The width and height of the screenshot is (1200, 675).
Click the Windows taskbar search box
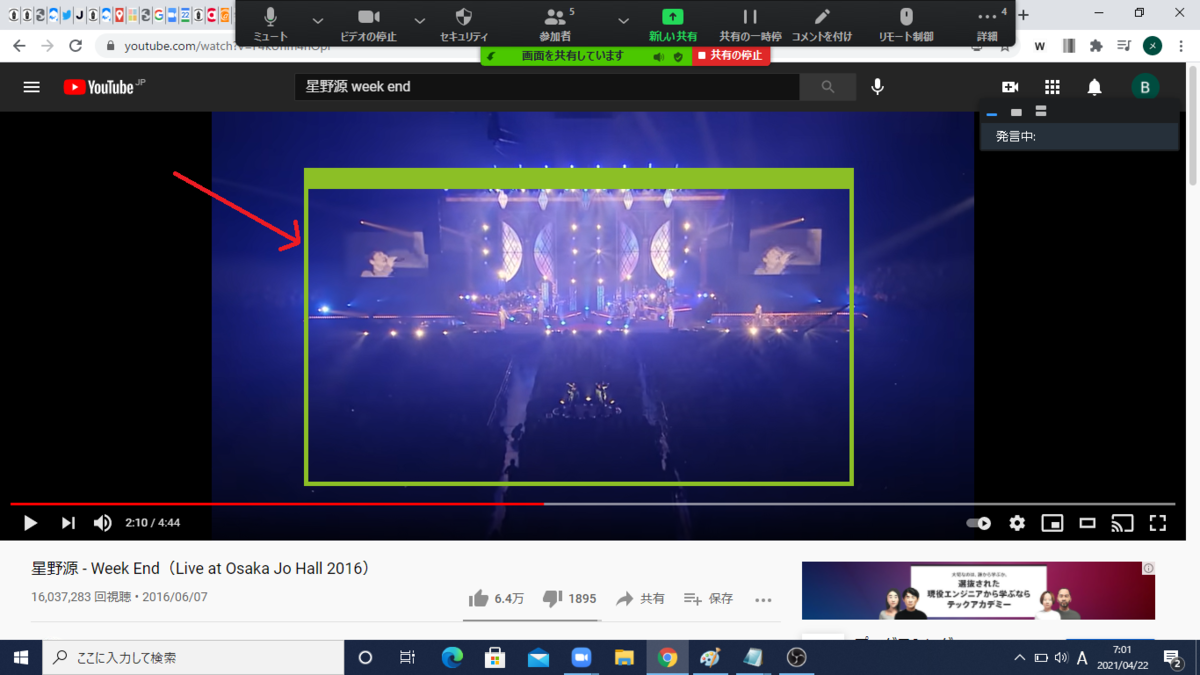click(192, 657)
